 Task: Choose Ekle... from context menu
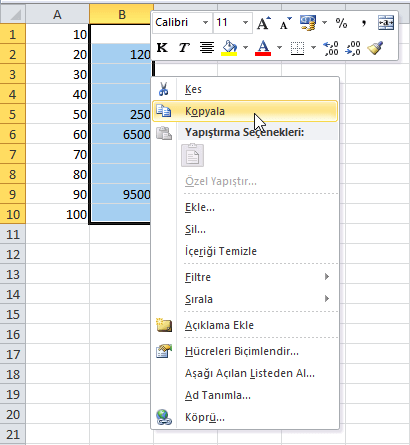(245, 207)
